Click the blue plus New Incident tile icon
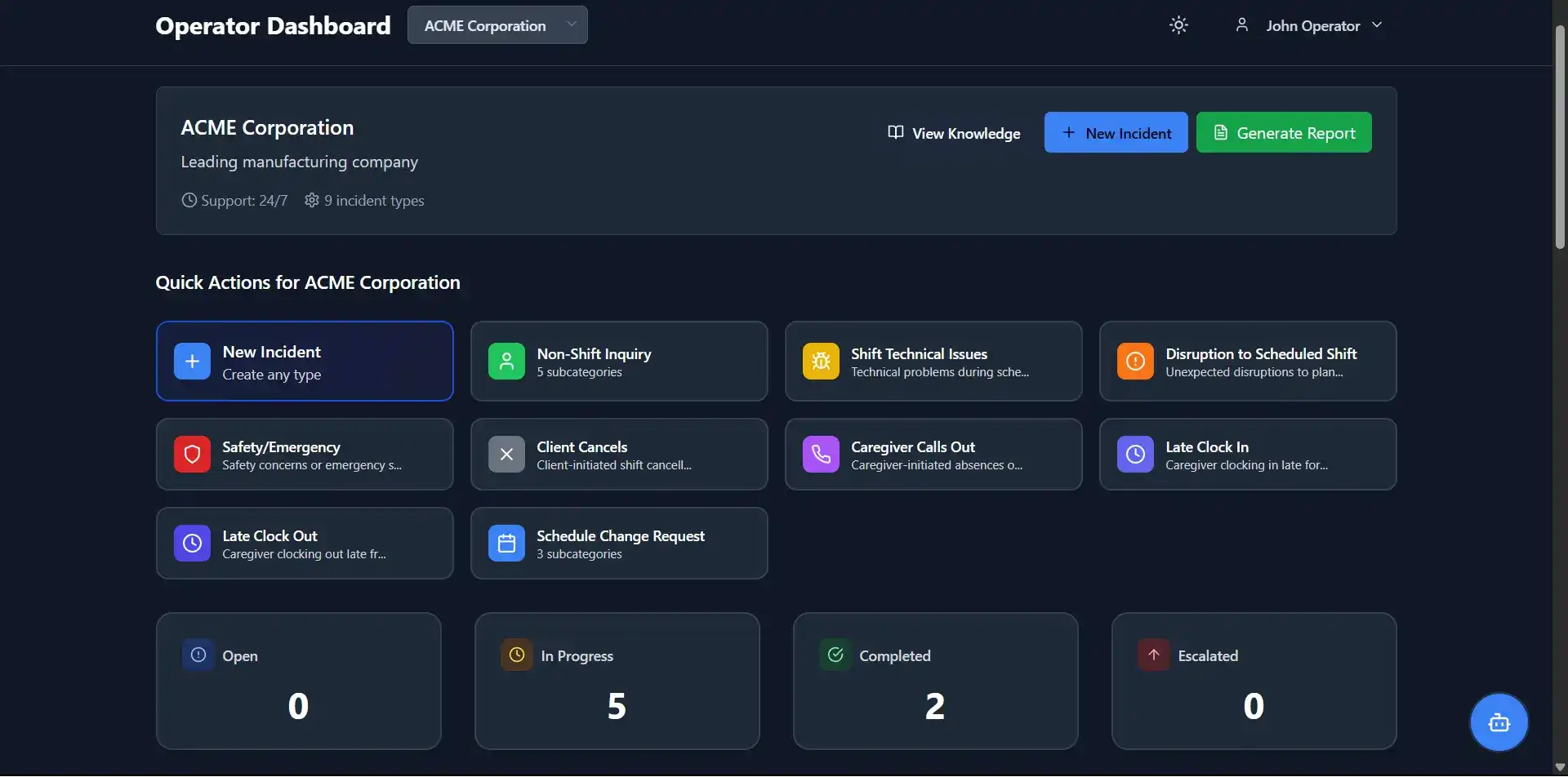The image size is (1568, 777). pyautogui.click(x=192, y=362)
